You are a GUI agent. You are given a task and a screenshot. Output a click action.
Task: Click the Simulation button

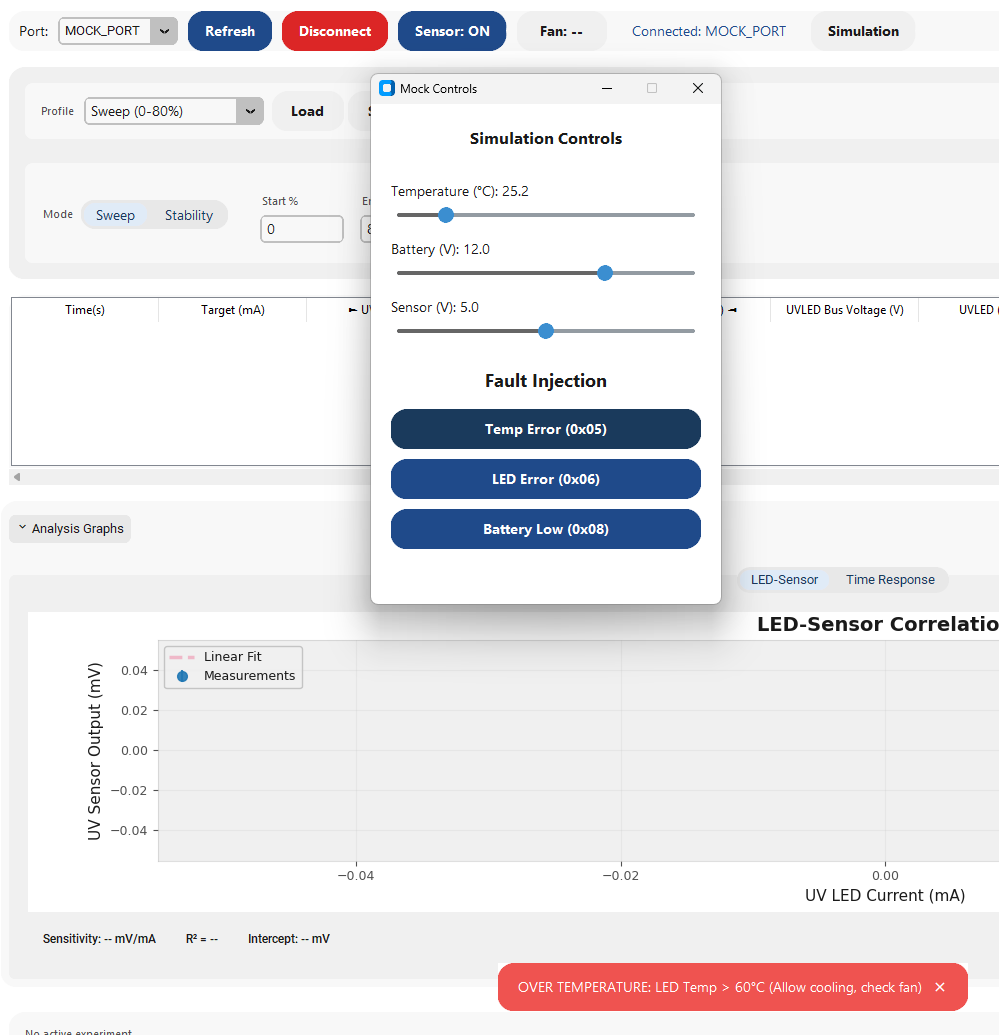(x=863, y=31)
